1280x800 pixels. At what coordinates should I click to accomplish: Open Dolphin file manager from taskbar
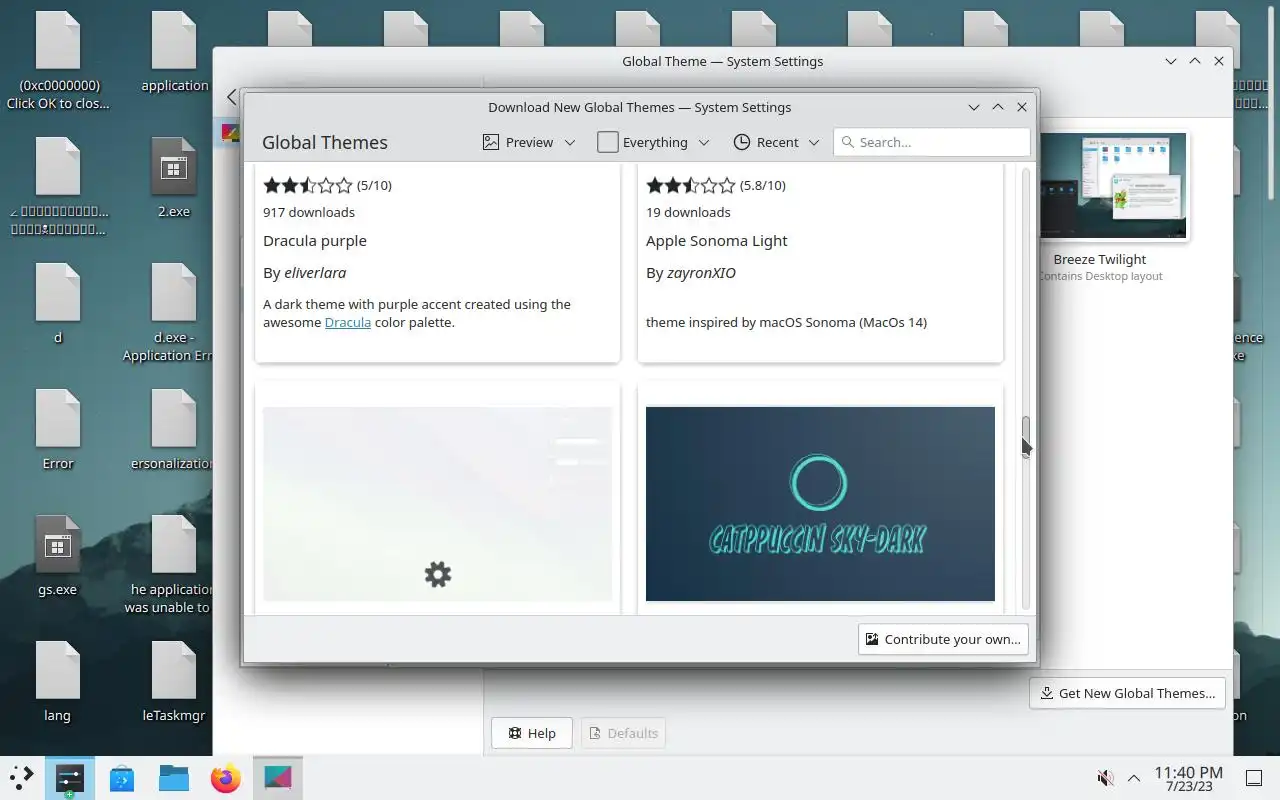coord(174,777)
